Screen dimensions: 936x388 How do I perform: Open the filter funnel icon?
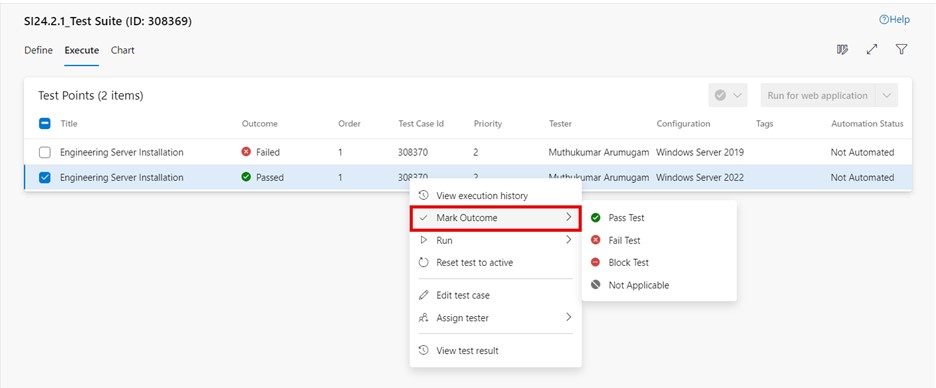pyautogui.click(x=901, y=50)
